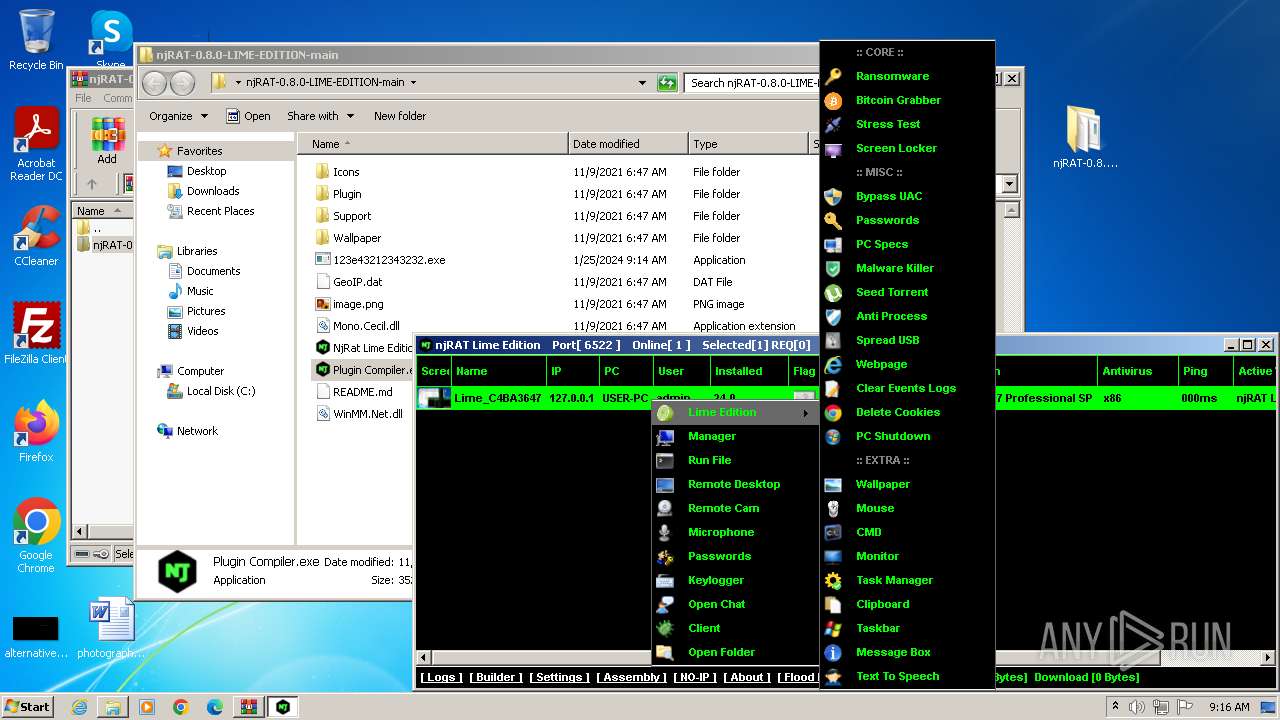
Task: Click the Open Chat icon
Action: (x=665, y=604)
